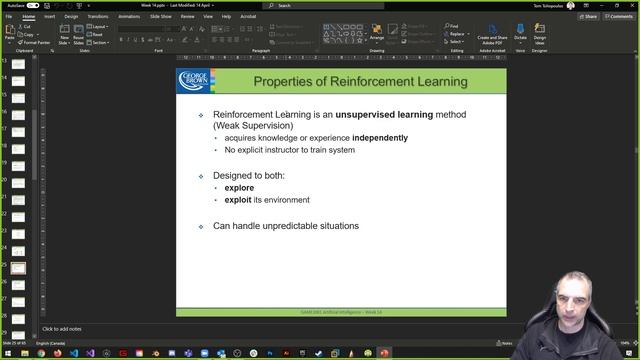Open the View tab
The image size is (640, 360).
click(x=208, y=16)
